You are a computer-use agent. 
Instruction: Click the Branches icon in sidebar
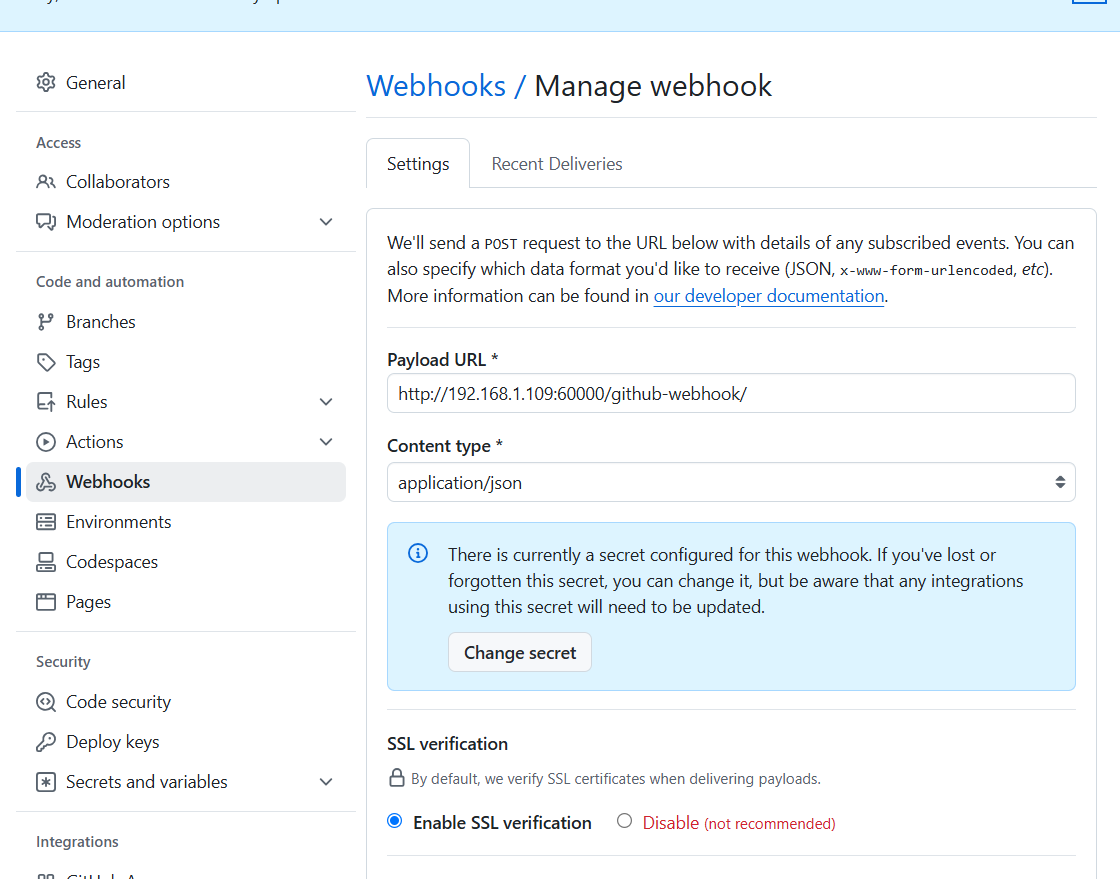[x=45, y=321]
